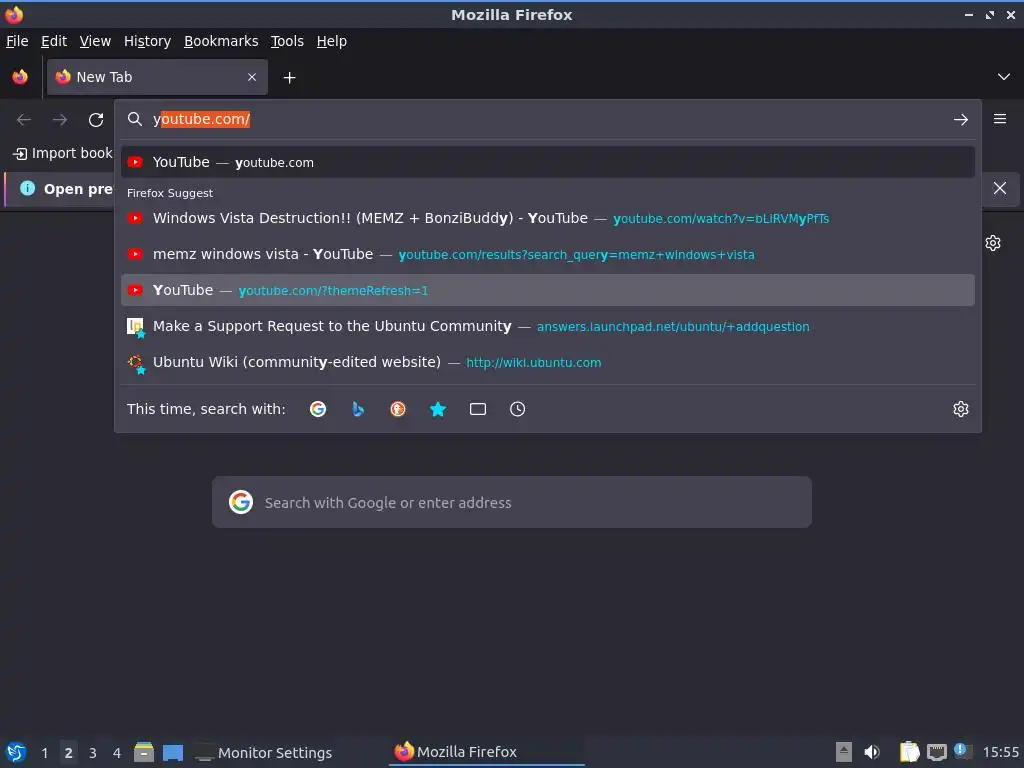Search this time with Bing icon

coord(358,409)
